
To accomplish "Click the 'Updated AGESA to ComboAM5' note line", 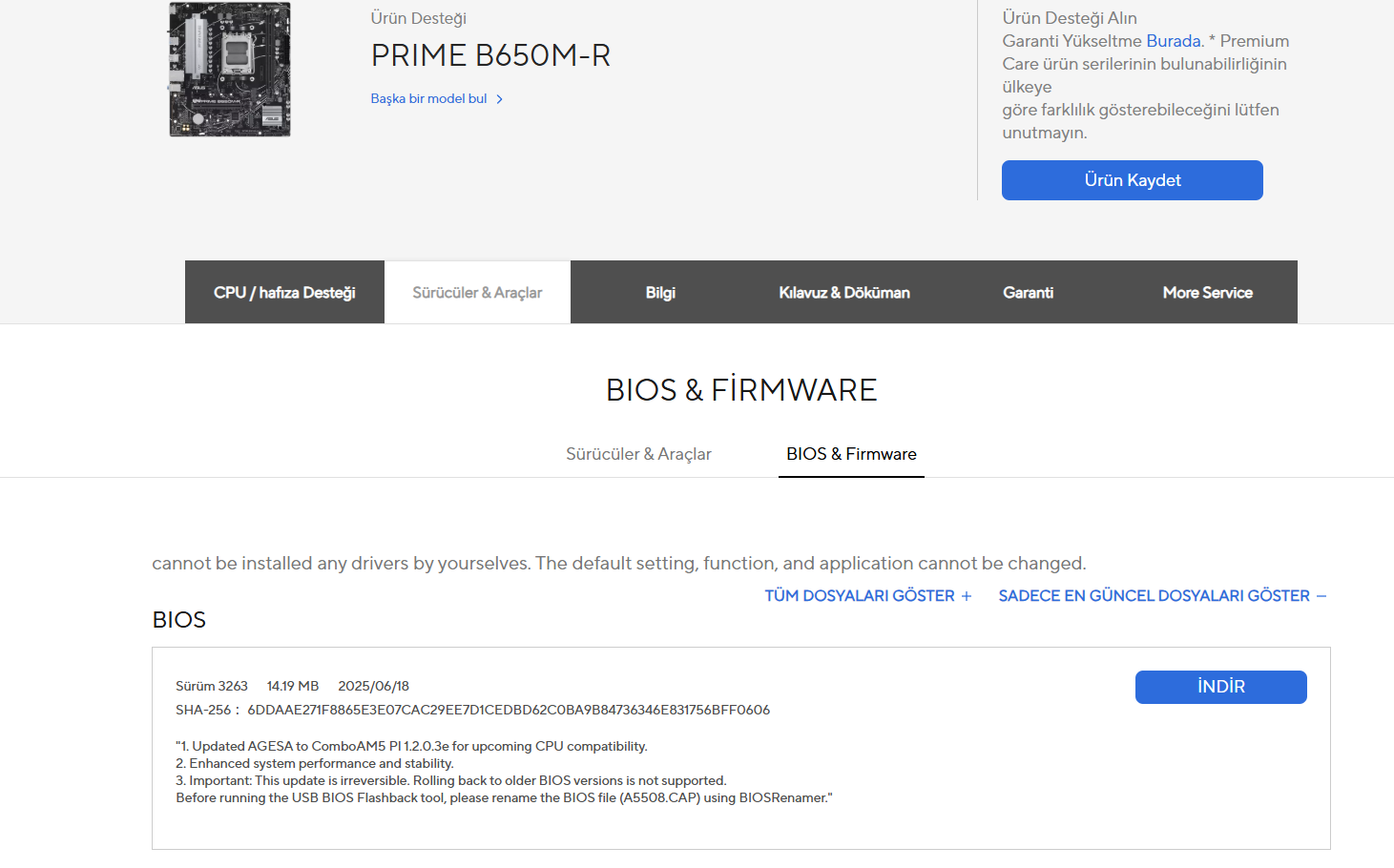I will (411, 746).
